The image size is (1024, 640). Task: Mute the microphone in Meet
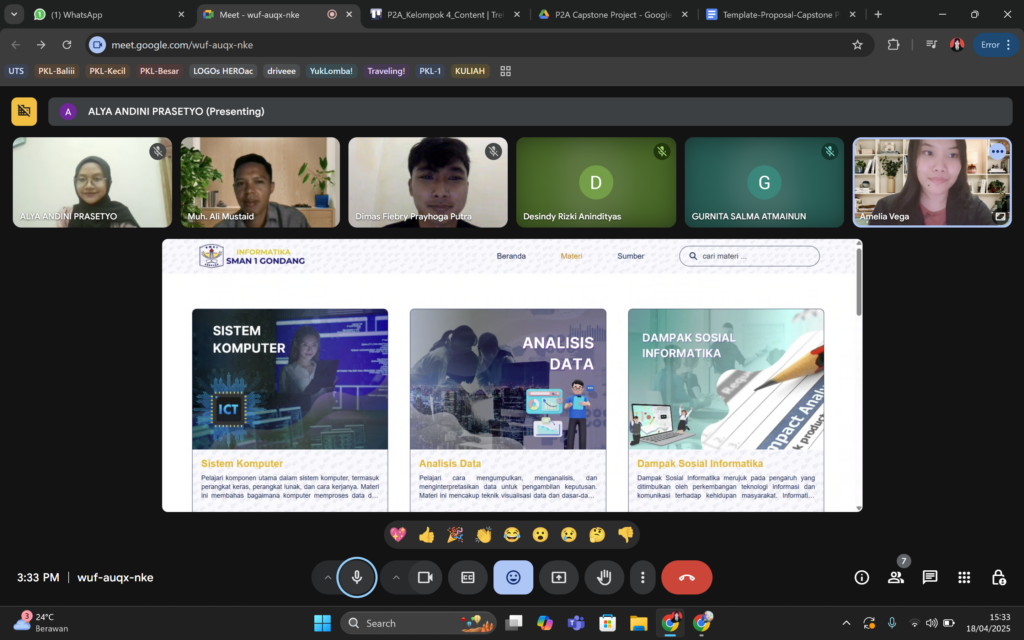(356, 577)
